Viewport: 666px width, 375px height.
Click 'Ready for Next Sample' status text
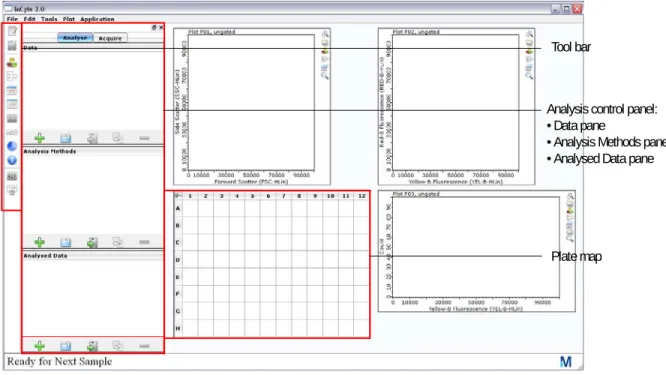click(x=59, y=361)
